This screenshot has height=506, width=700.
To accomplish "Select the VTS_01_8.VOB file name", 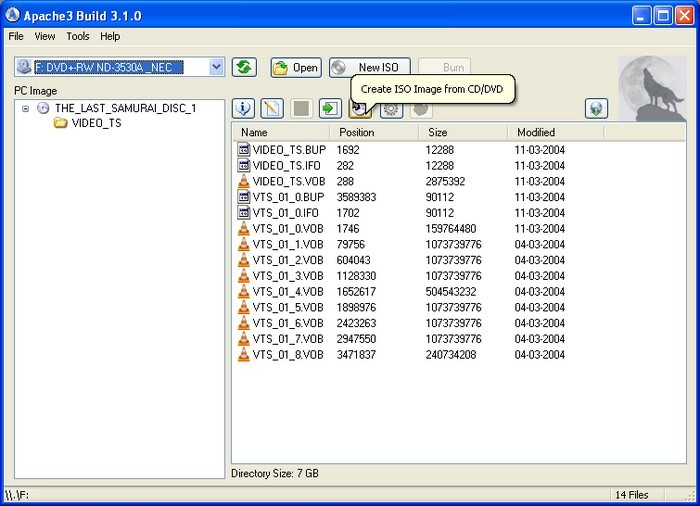I will (288, 355).
